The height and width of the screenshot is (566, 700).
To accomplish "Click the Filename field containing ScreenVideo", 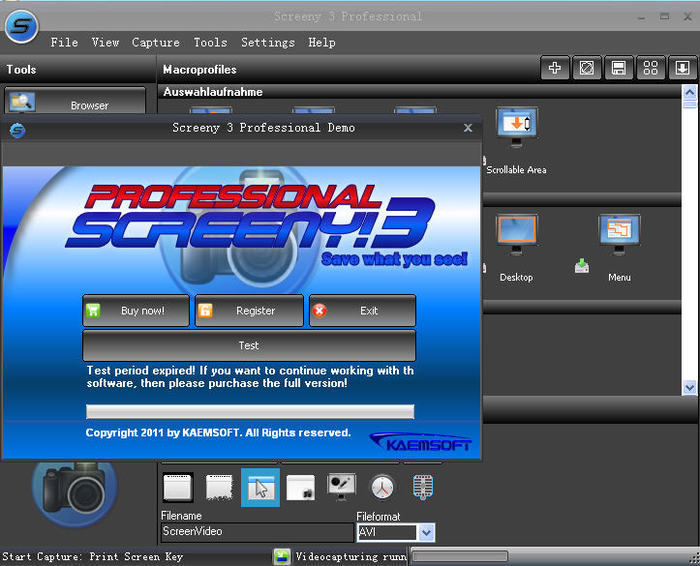I will click(x=257, y=532).
